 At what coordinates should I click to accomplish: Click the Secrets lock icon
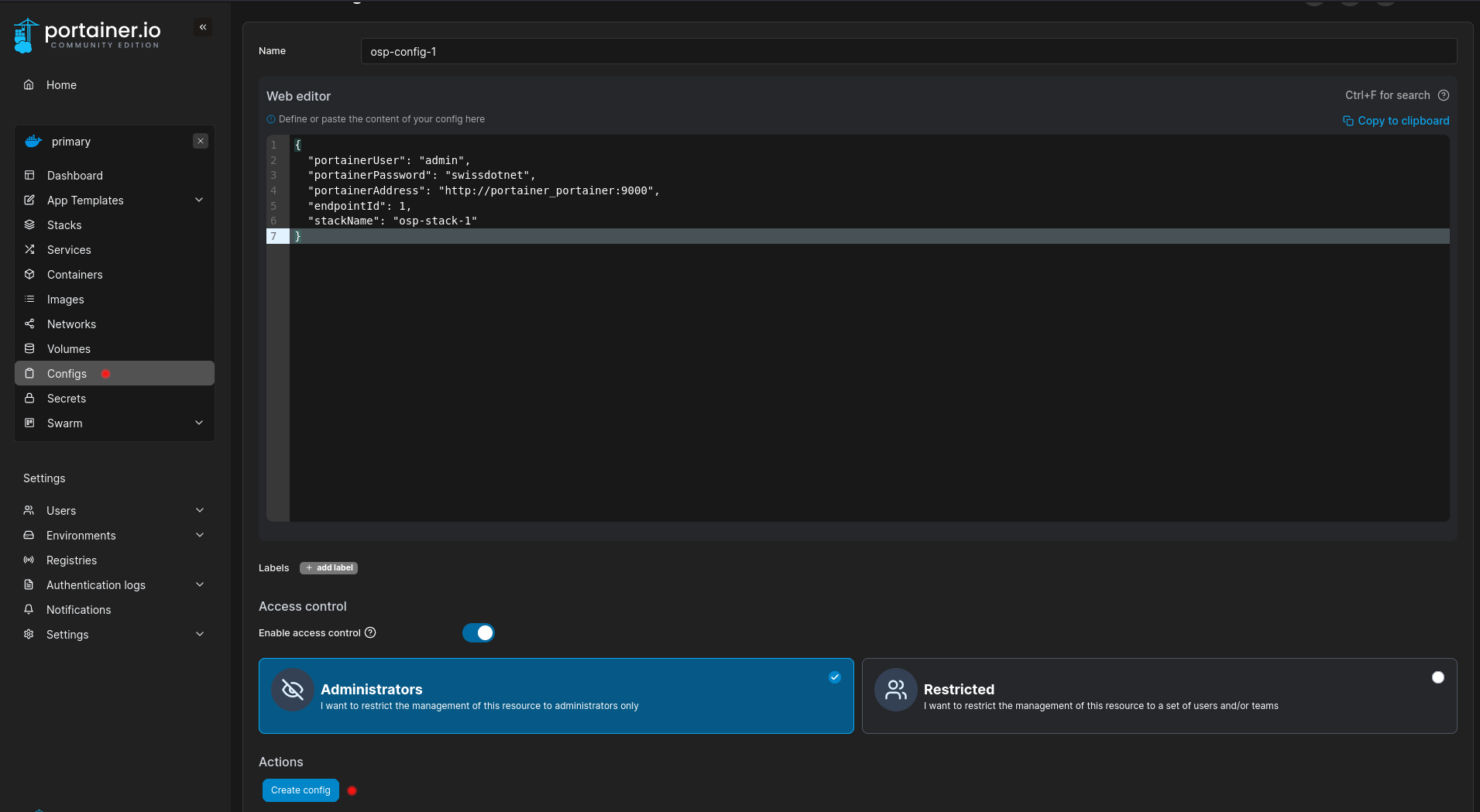tap(29, 398)
